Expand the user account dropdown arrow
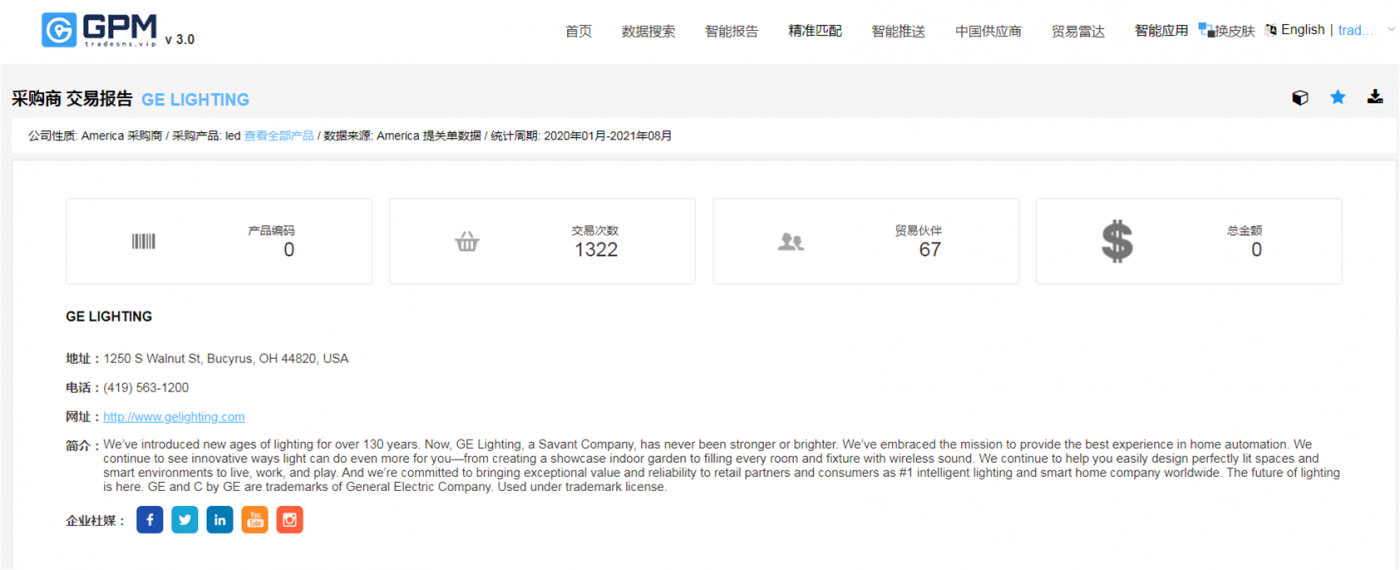 pyautogui.click(x=1391, y=30)
